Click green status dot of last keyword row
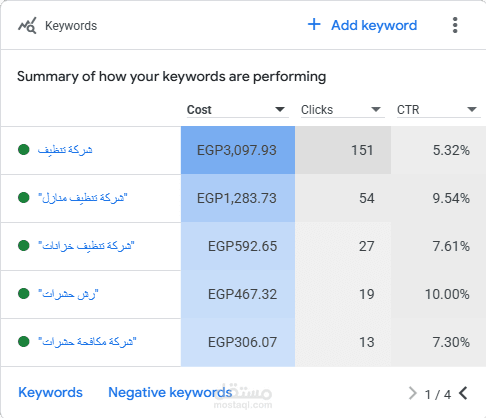486x418 pixels. tap(24, 342)
